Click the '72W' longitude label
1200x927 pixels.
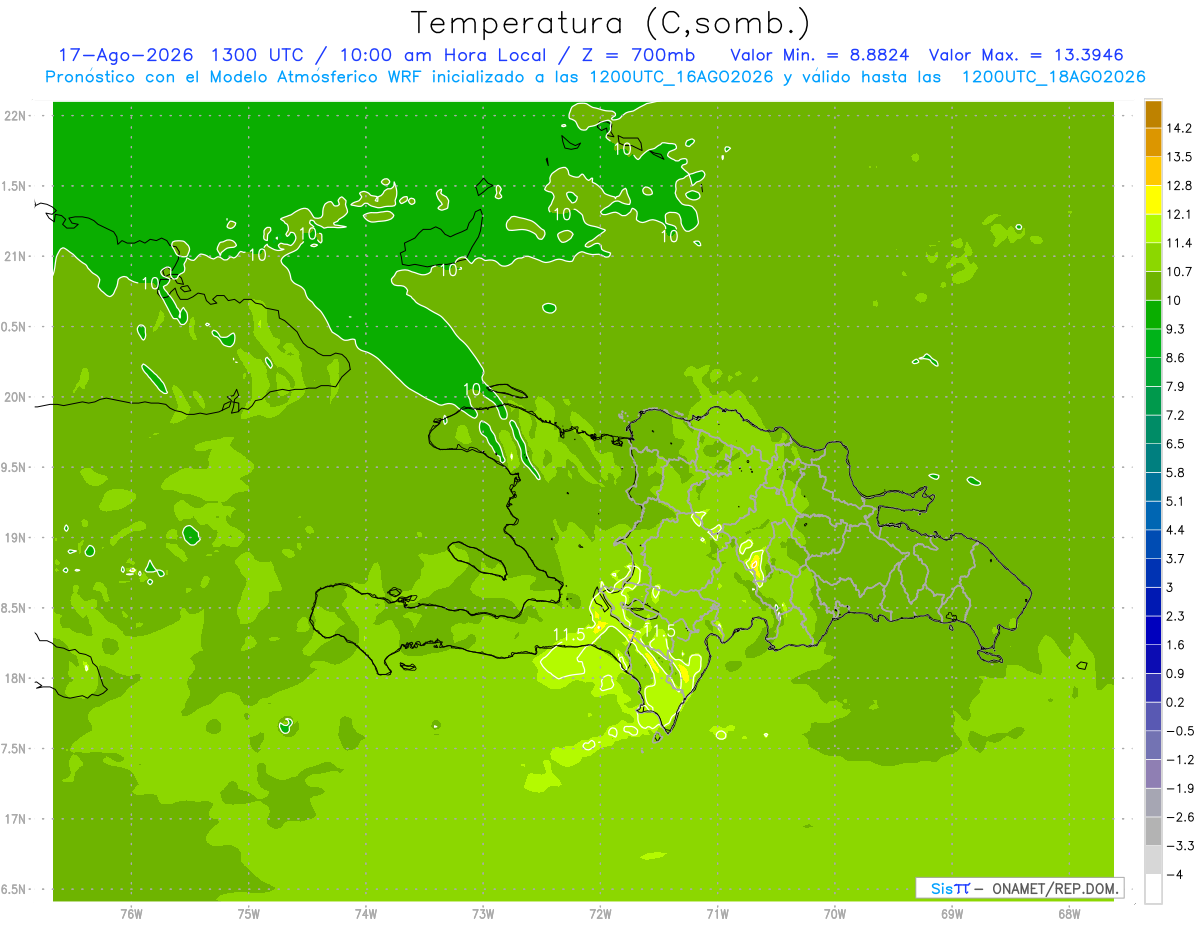coord(600,913)
